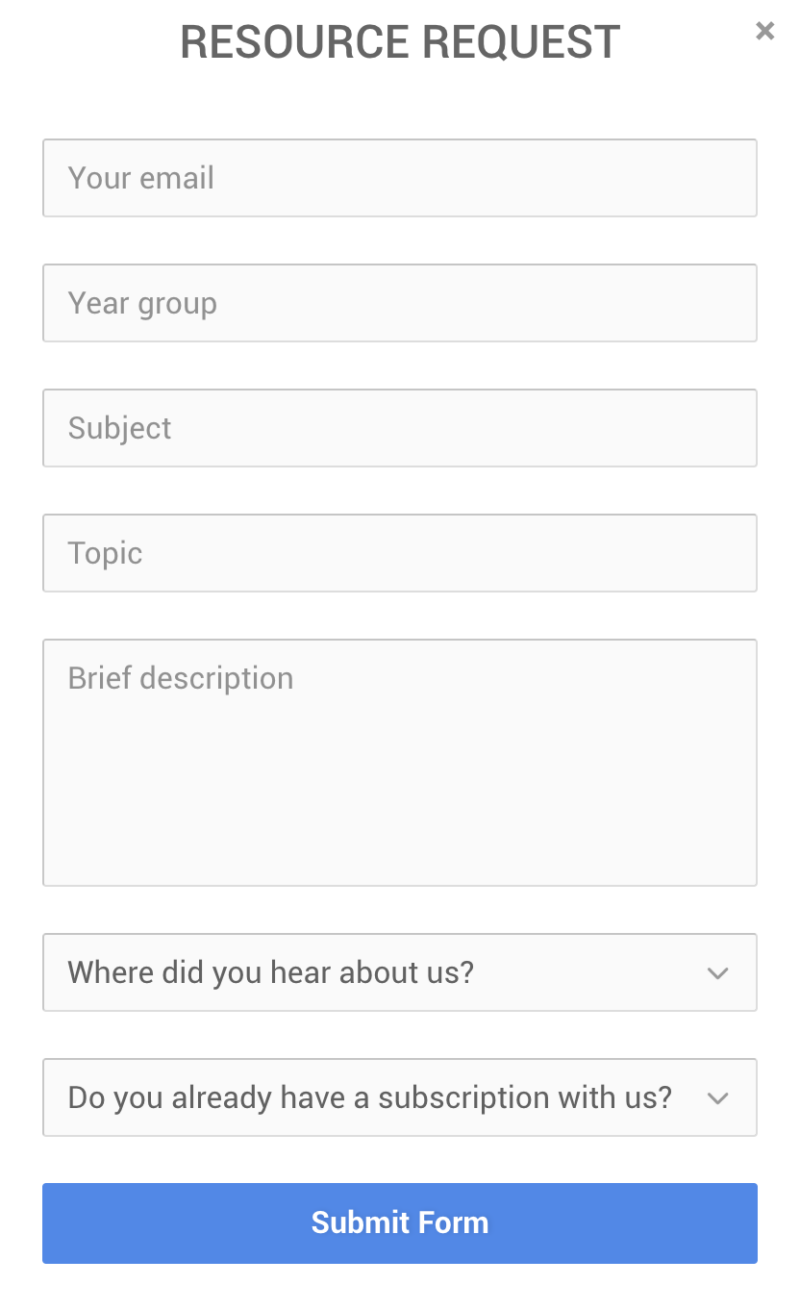Click the 'Year group' placeholder text
This screenshot has height=1310, width=800.
point(142,303)
